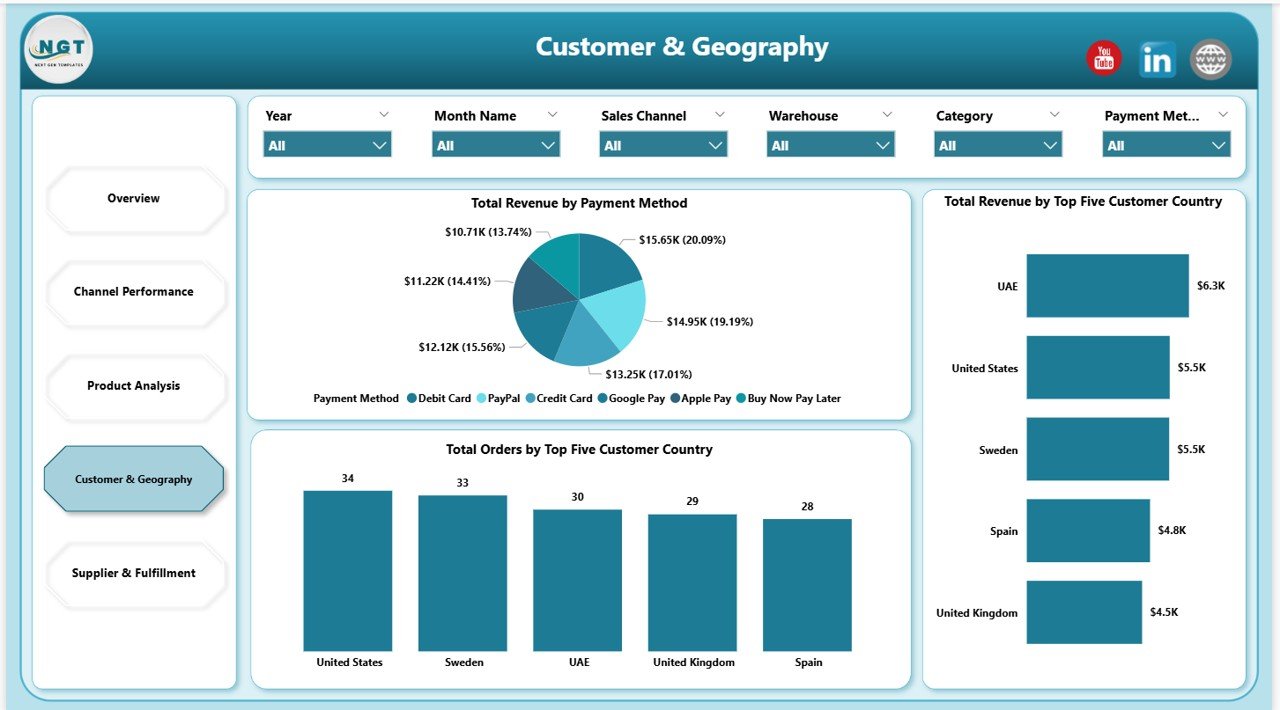The width and height of the screenshot is (1280, 710).
Task: Go to the Overview page
Action: pos(134,199)
